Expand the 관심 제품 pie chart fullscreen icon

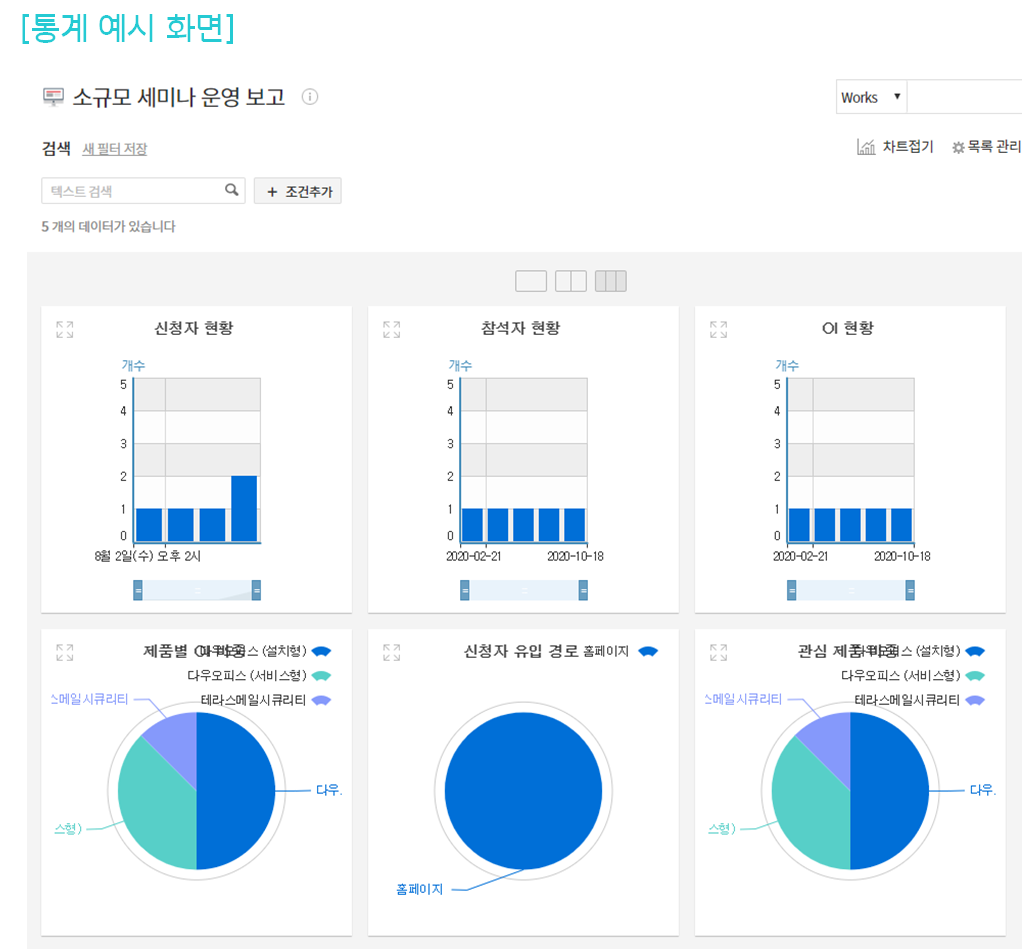pos(718,653)
